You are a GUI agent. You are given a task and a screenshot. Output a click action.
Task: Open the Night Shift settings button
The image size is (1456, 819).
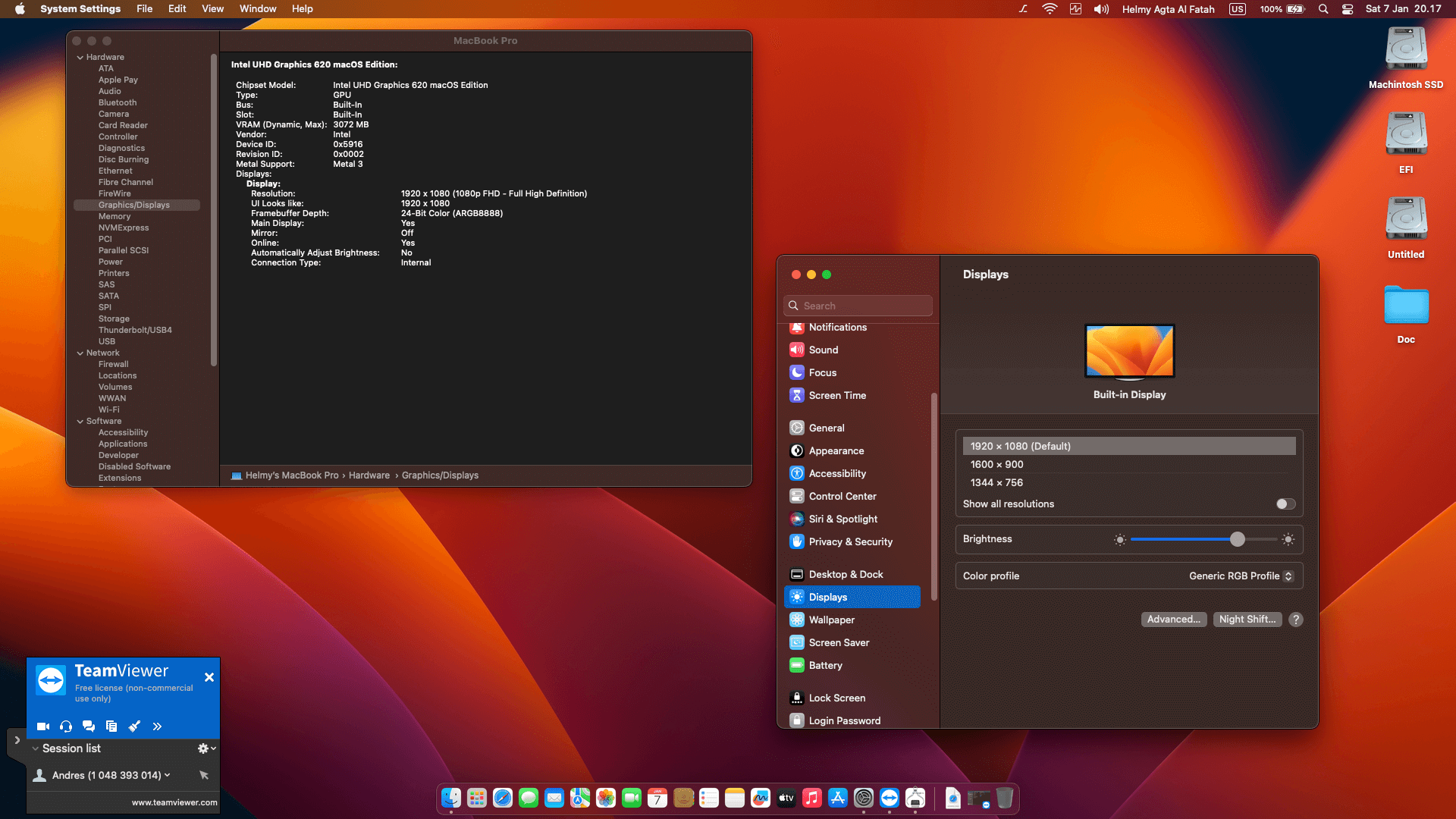(1247, 620)
